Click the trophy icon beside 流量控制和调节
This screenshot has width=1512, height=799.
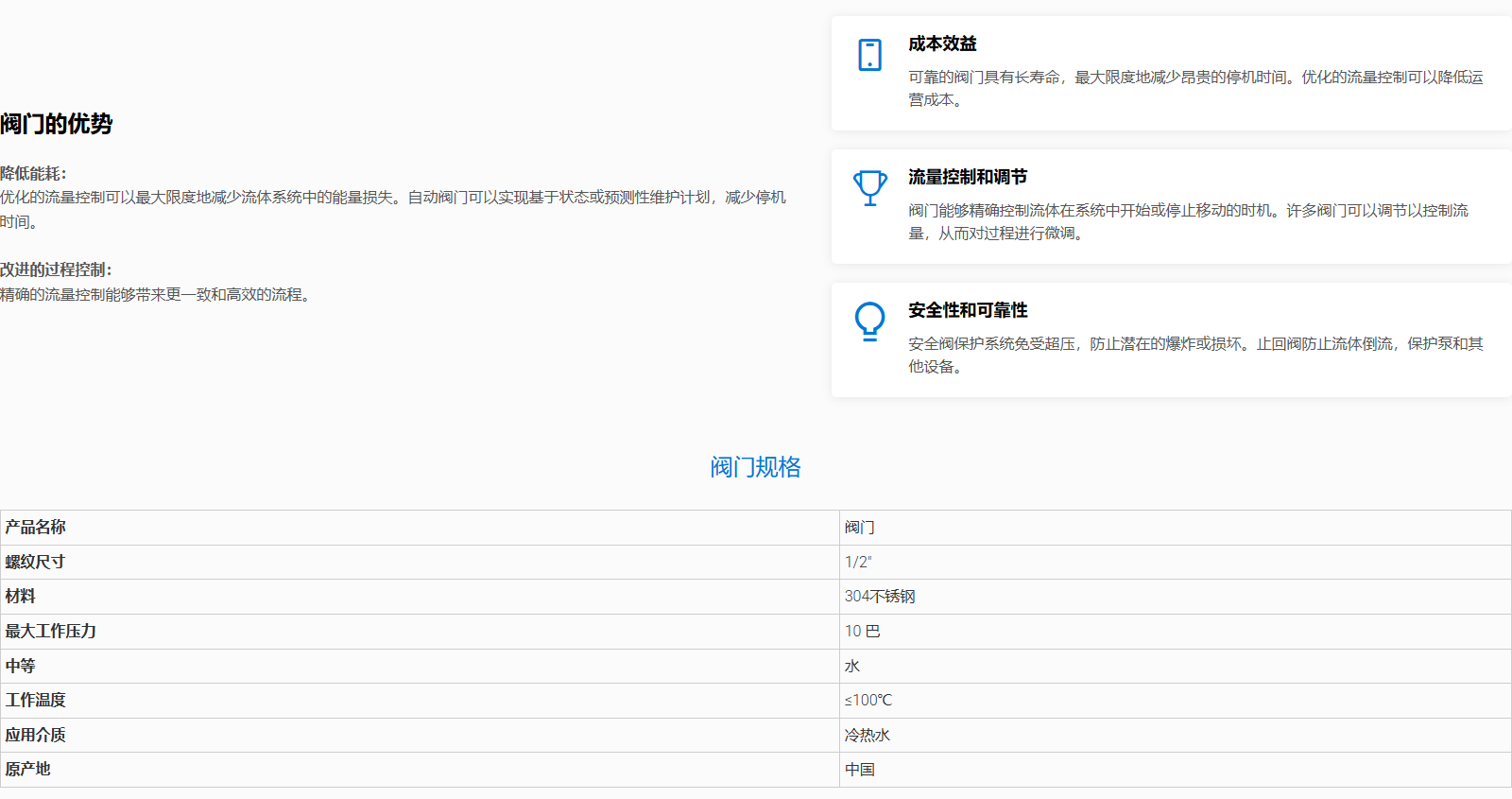click(x=869, y=187)
